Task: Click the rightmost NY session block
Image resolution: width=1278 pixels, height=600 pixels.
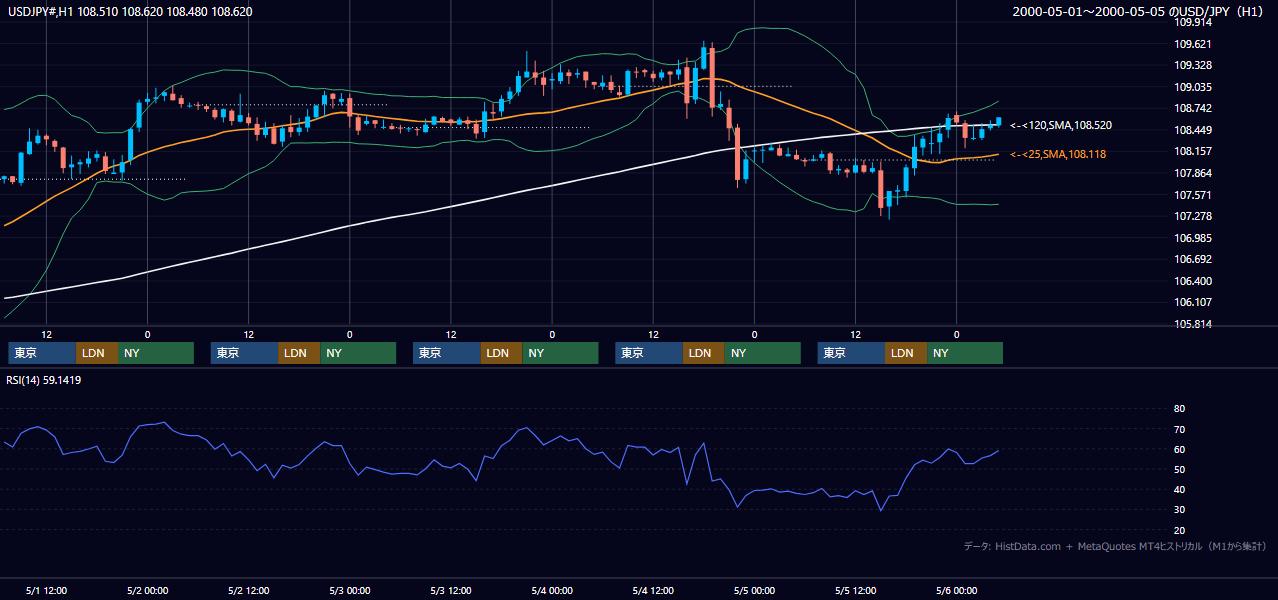Action: [965, 353]
